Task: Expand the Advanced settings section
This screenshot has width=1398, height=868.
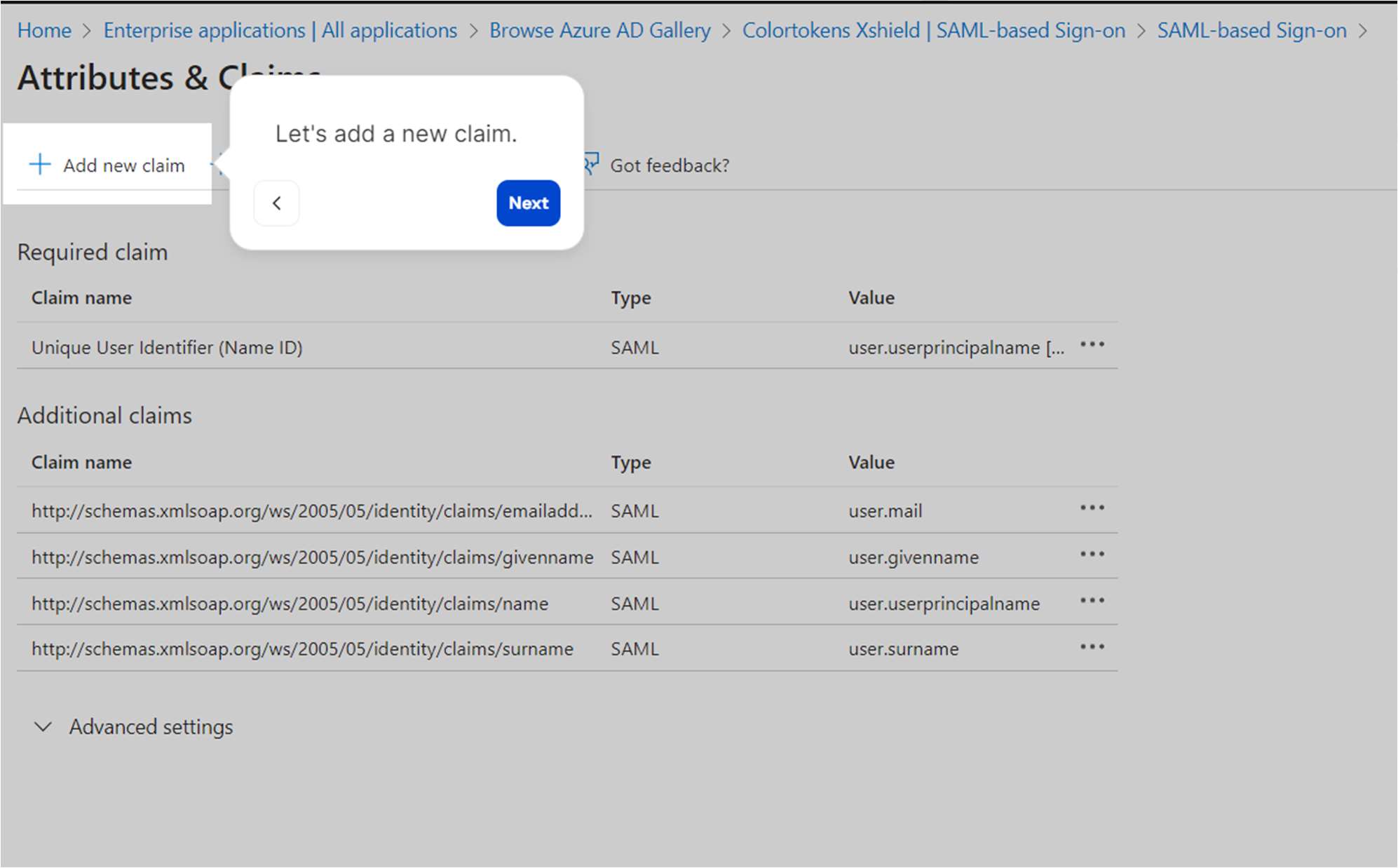Action: (151, 727)
